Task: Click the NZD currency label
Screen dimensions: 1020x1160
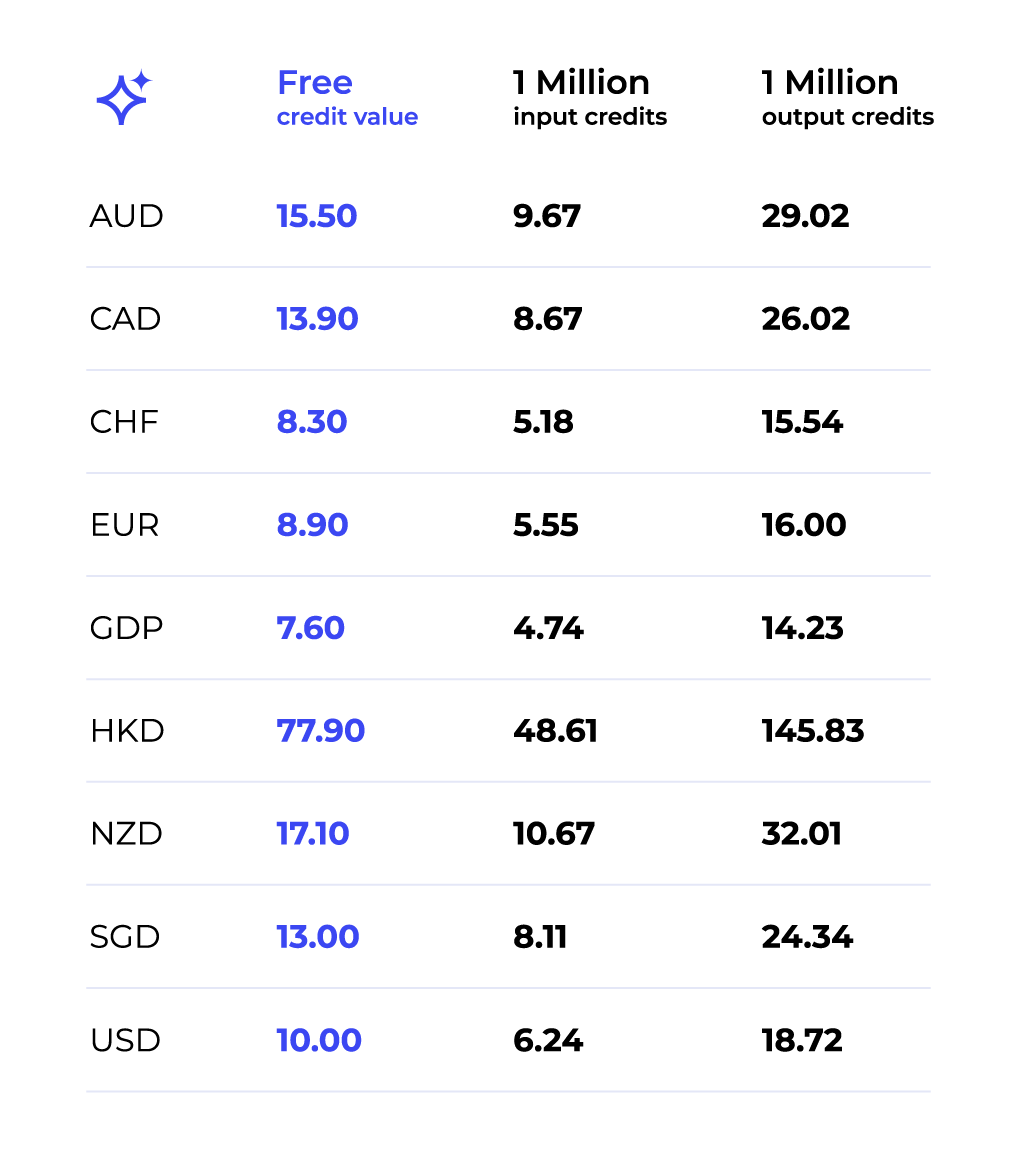Action: [126, 834]
